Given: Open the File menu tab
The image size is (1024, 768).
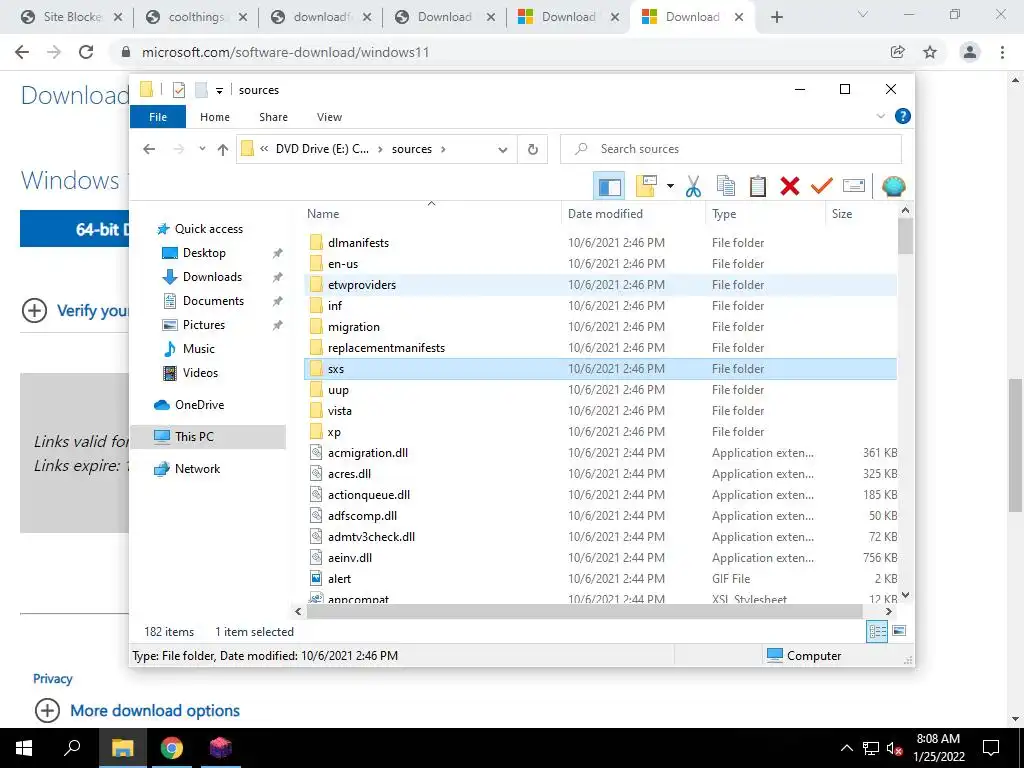Looking at the screenshot, I should [158, 117].
